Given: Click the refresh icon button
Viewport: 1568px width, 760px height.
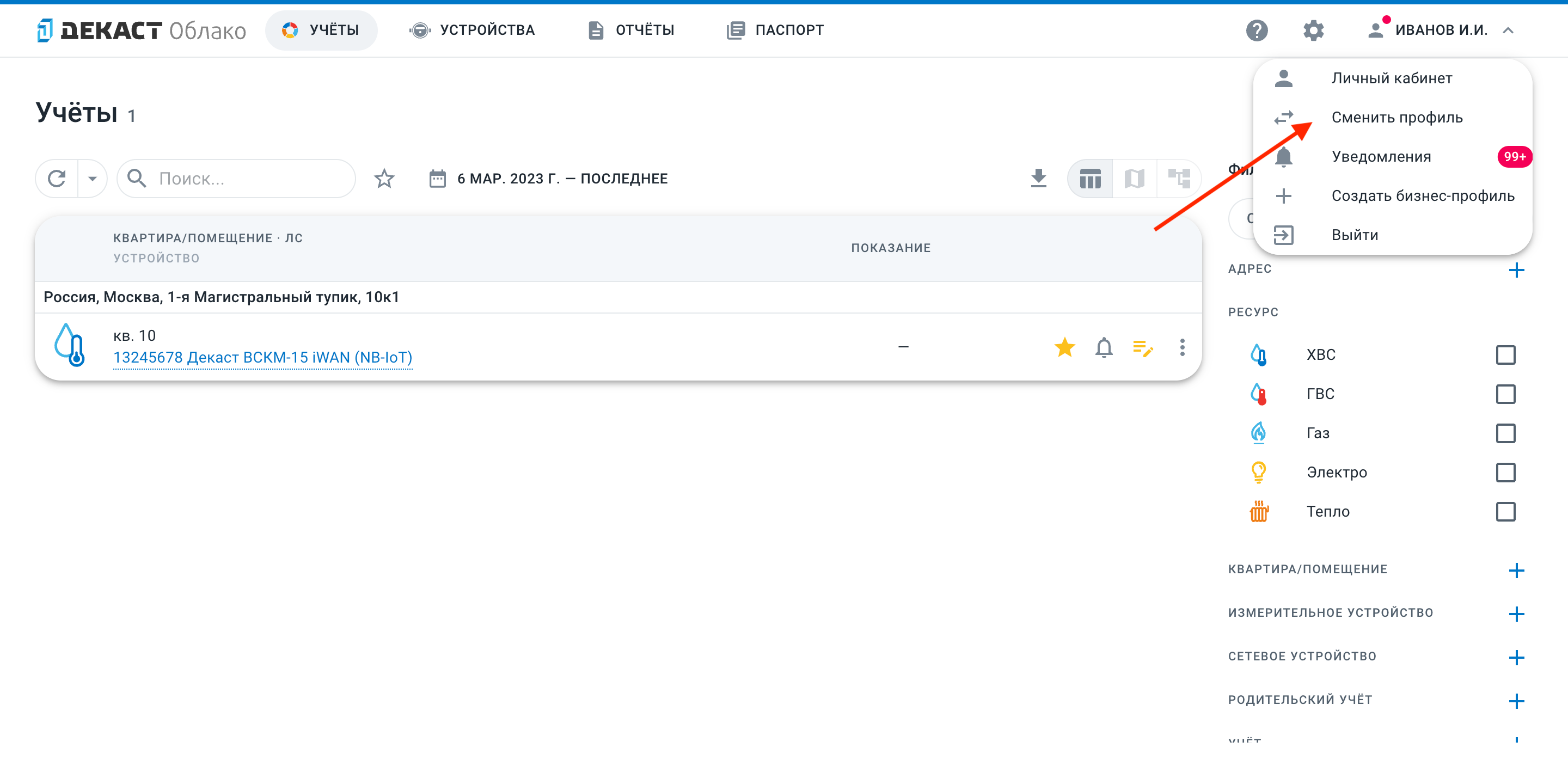Looking at the screenshot, I should click(57, 178).
